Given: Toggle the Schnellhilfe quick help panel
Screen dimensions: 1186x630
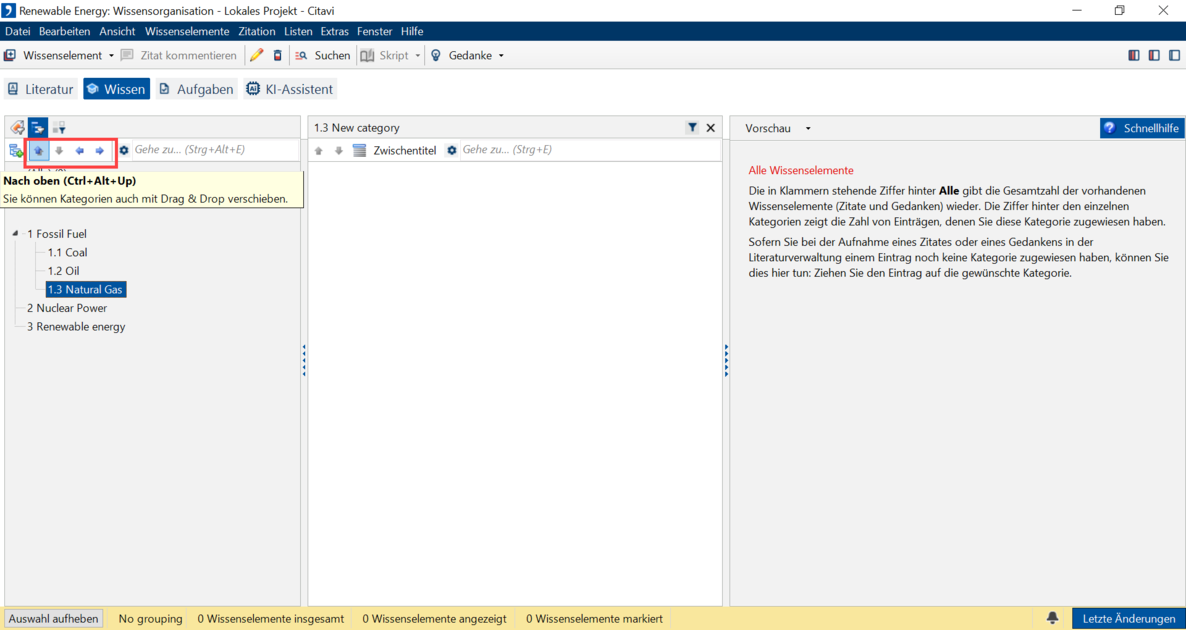Looking at the screenshot, I should point(1141,128).
